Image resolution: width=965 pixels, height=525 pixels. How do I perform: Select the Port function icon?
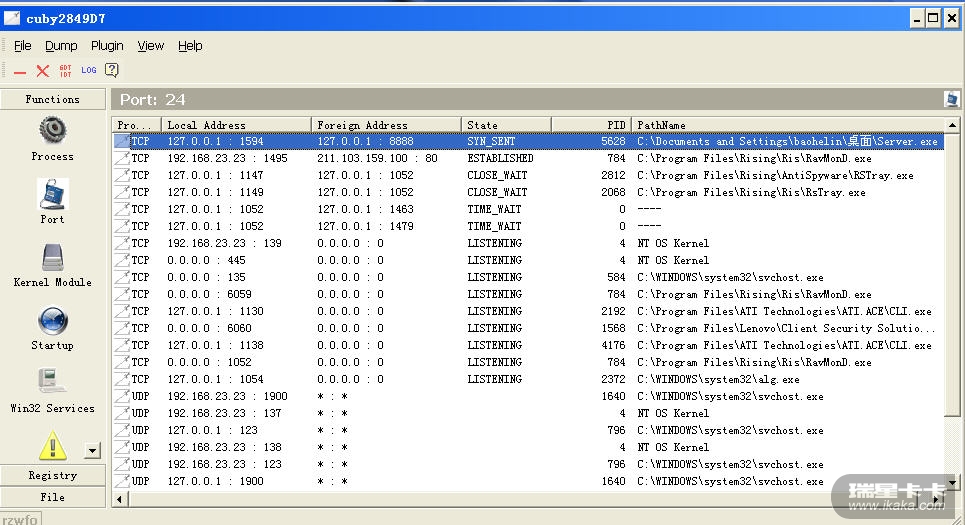coord(52,199)
